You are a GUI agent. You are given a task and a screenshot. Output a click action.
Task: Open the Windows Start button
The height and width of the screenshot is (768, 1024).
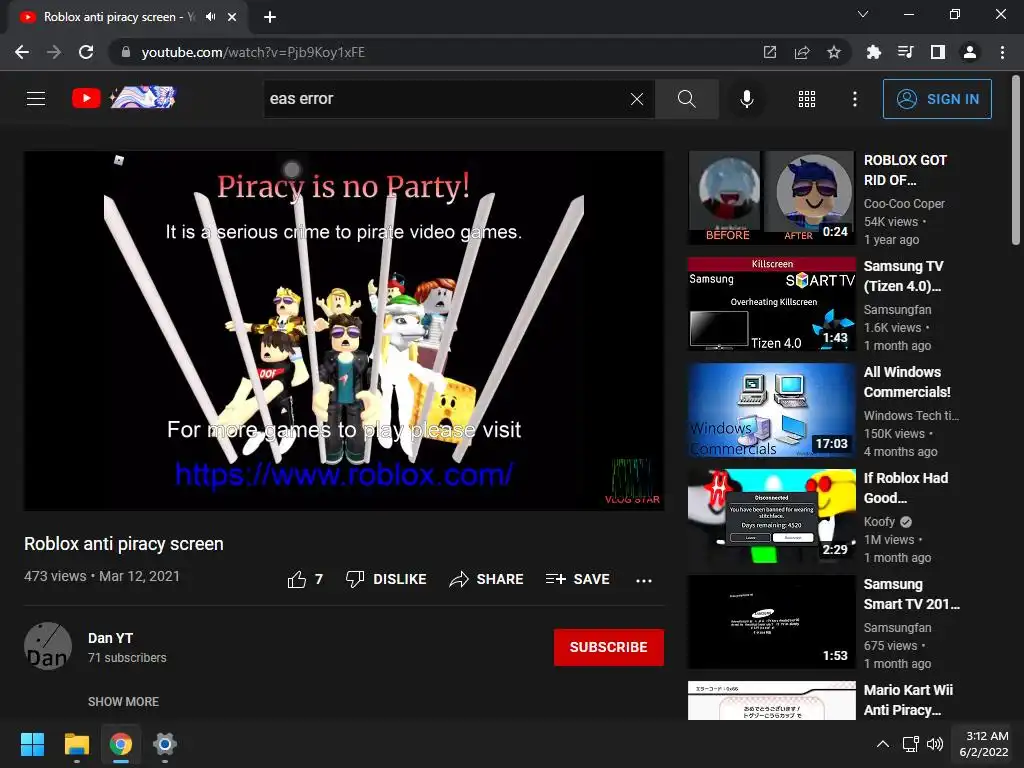click(x=32, y=744)
